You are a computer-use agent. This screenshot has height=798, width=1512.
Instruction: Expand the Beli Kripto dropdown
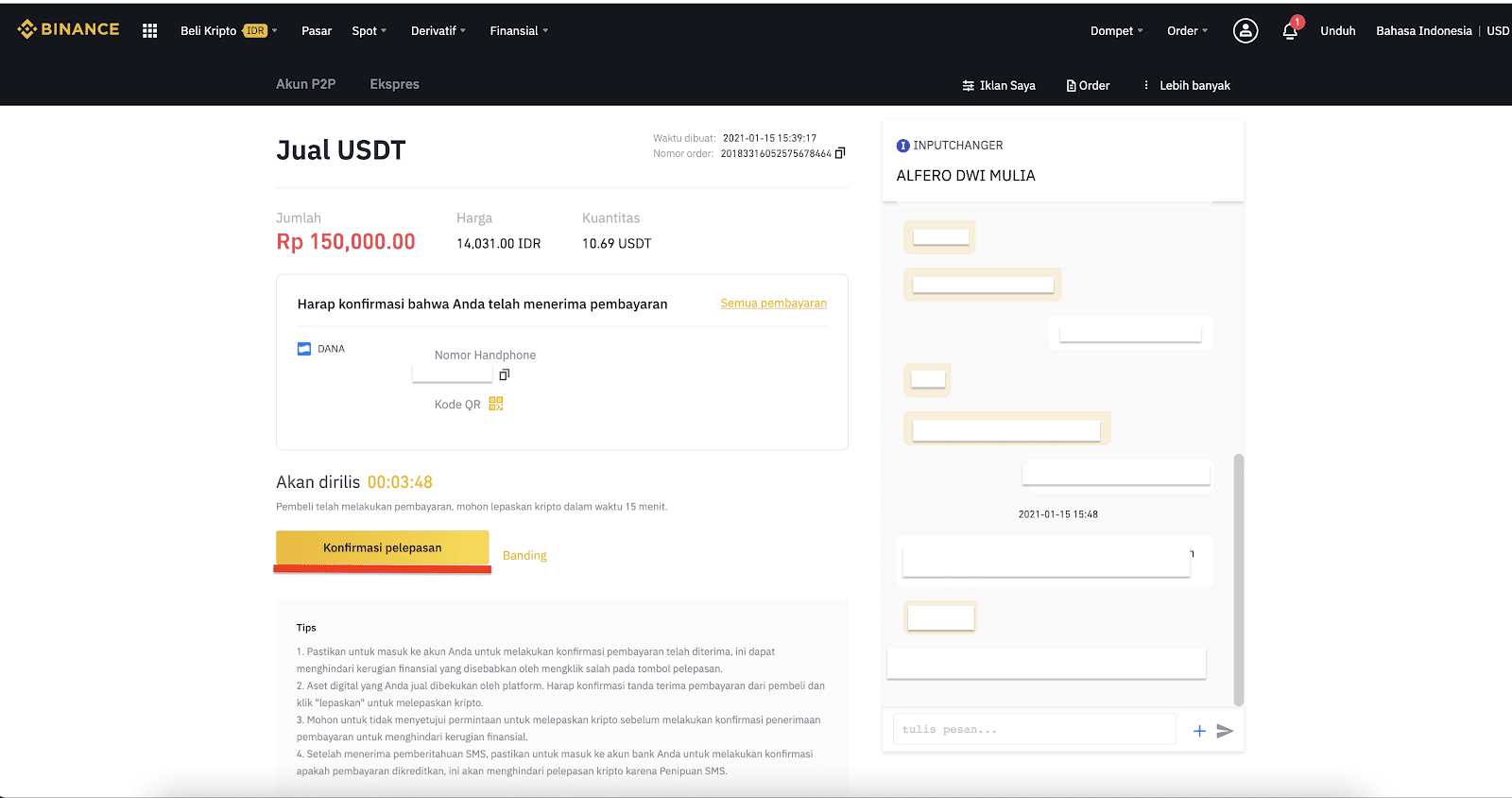click(229, 31)
